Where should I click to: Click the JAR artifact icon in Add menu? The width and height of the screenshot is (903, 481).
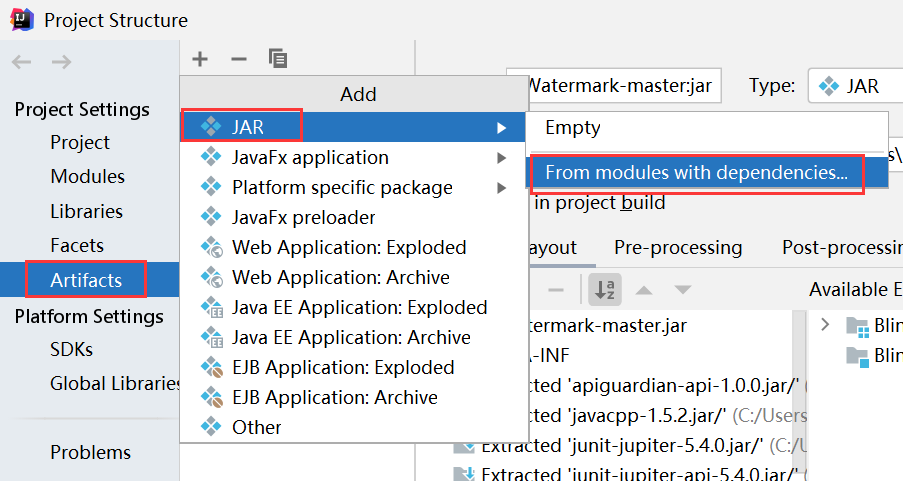(211, 127)
